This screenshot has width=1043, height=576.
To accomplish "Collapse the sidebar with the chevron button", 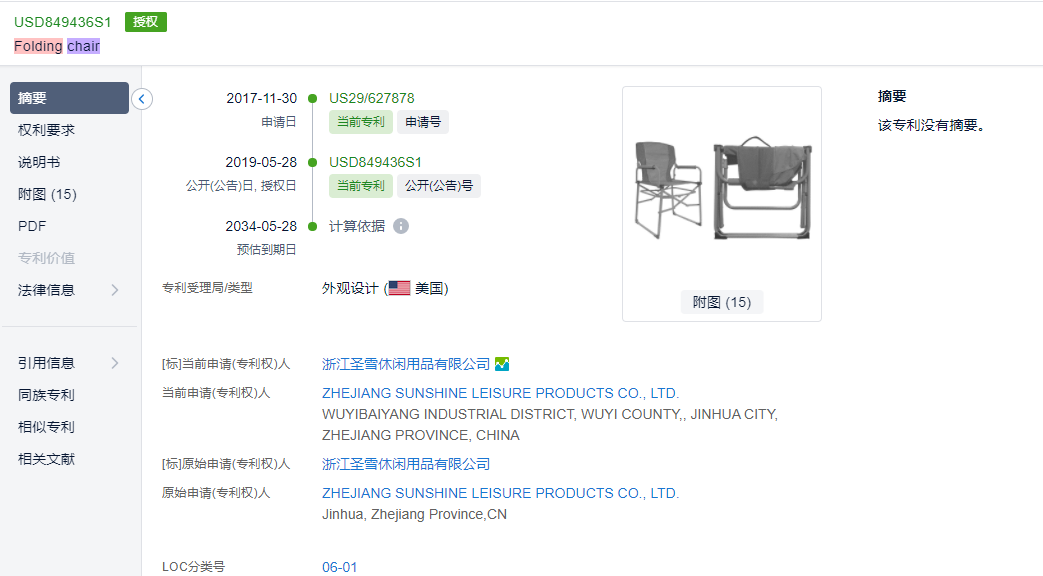I will [142, 99].
